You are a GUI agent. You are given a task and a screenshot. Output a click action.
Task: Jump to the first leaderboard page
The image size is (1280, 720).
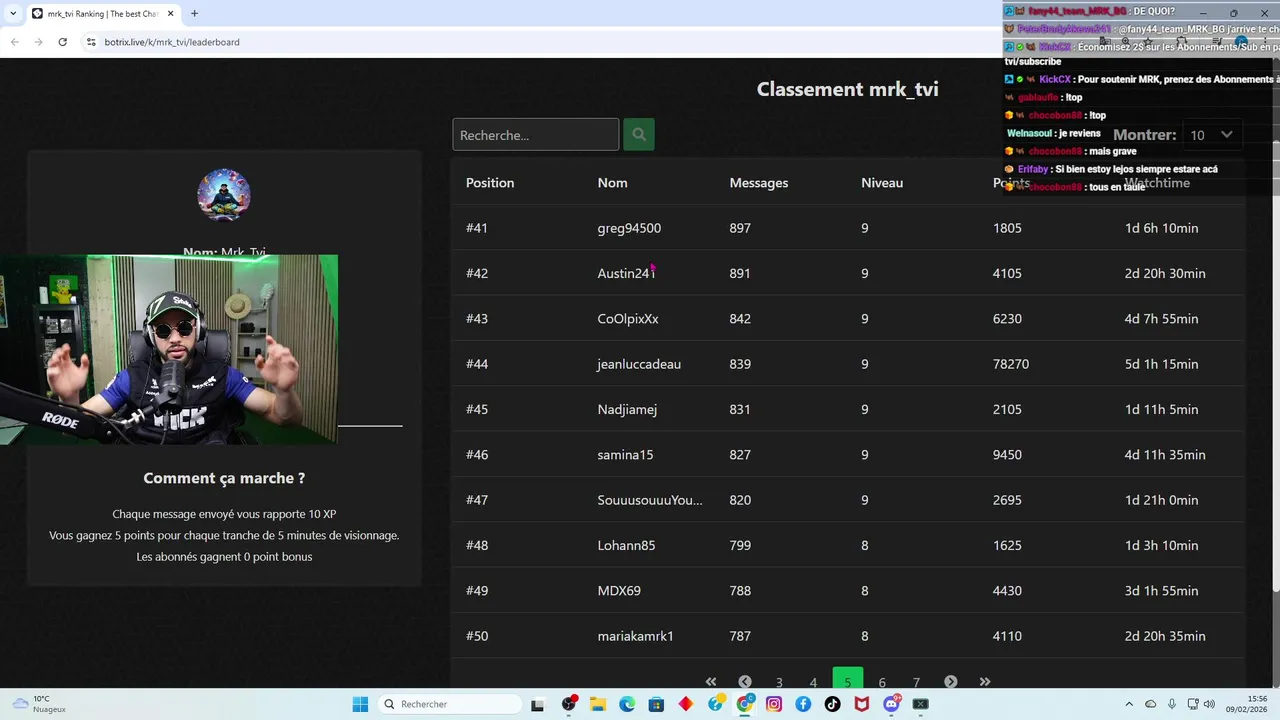(711, 682)
